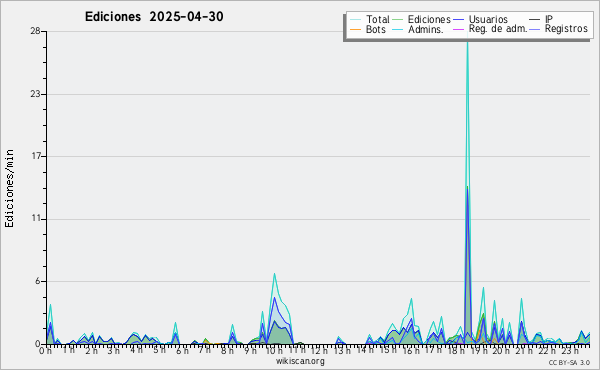Click the y-axis value 23
The width and height of the screenshot is (600, 370).
35,94
